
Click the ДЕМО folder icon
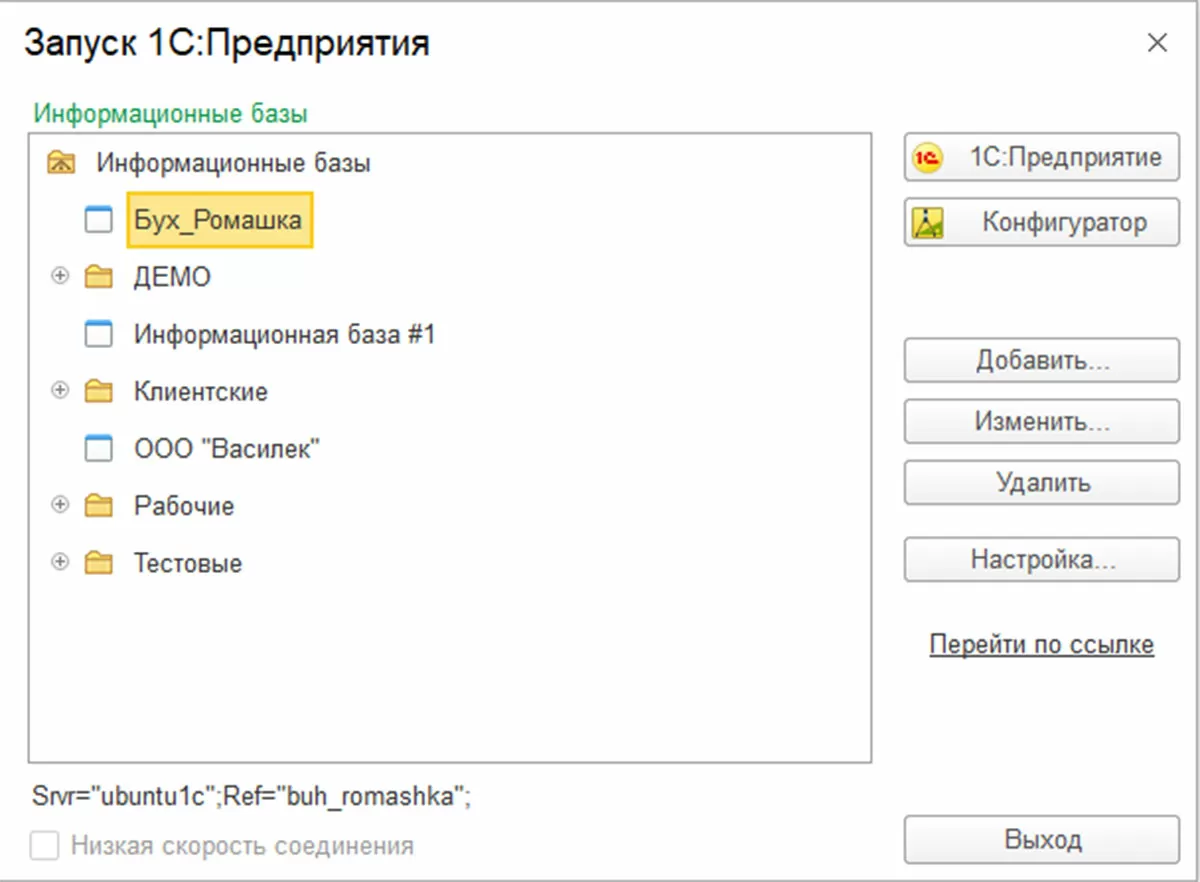coord(99,277)
